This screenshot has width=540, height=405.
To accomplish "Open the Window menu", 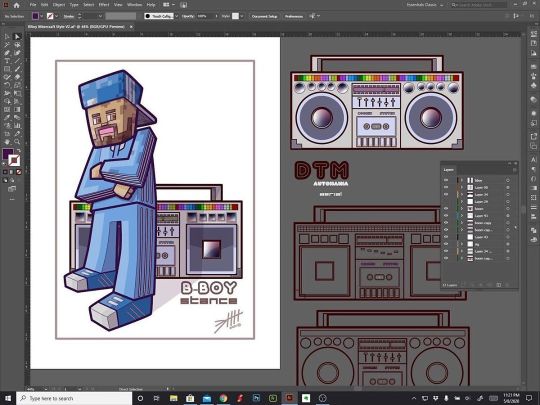I will [x=134, y=5].
